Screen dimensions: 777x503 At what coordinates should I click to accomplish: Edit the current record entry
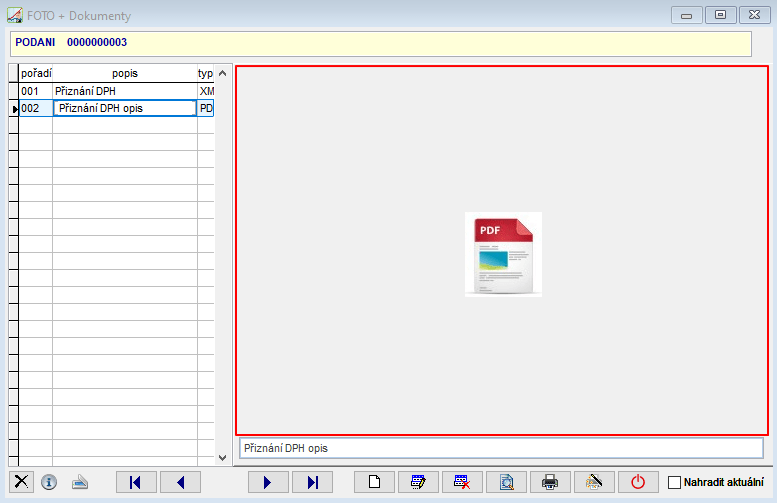click(x=418, y=482)
